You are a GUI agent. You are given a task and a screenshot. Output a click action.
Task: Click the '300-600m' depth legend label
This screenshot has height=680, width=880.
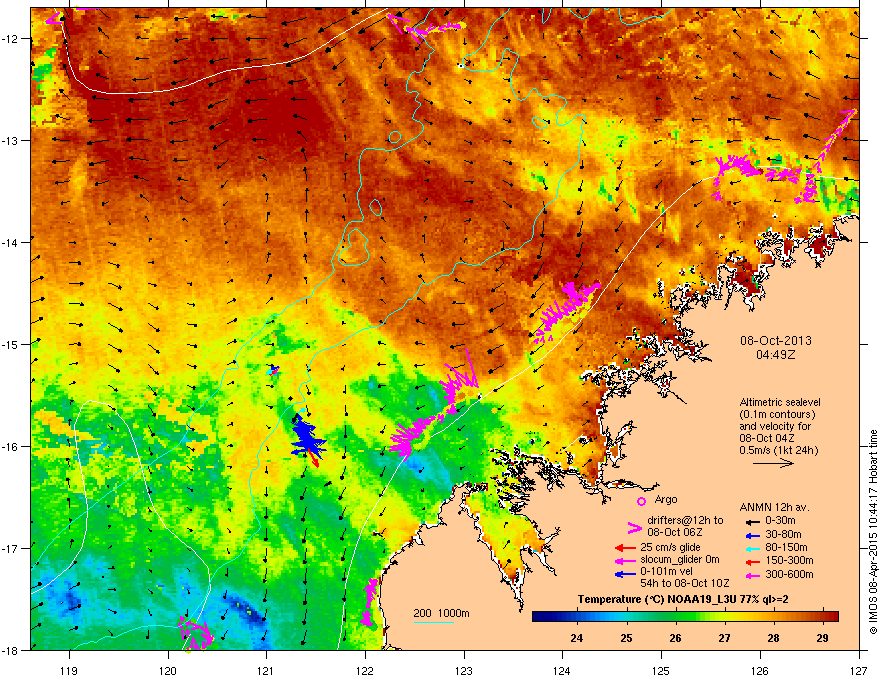(789, 574)
